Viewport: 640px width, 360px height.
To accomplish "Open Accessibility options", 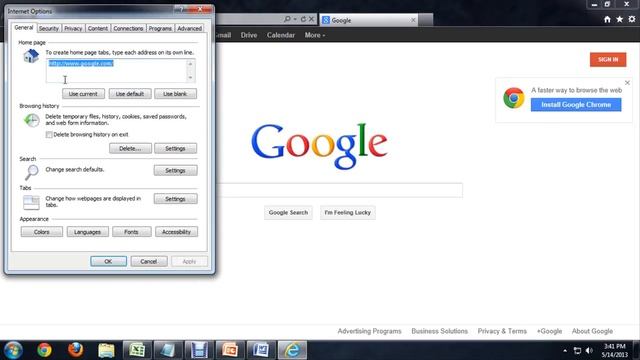I will coord(176,232).
